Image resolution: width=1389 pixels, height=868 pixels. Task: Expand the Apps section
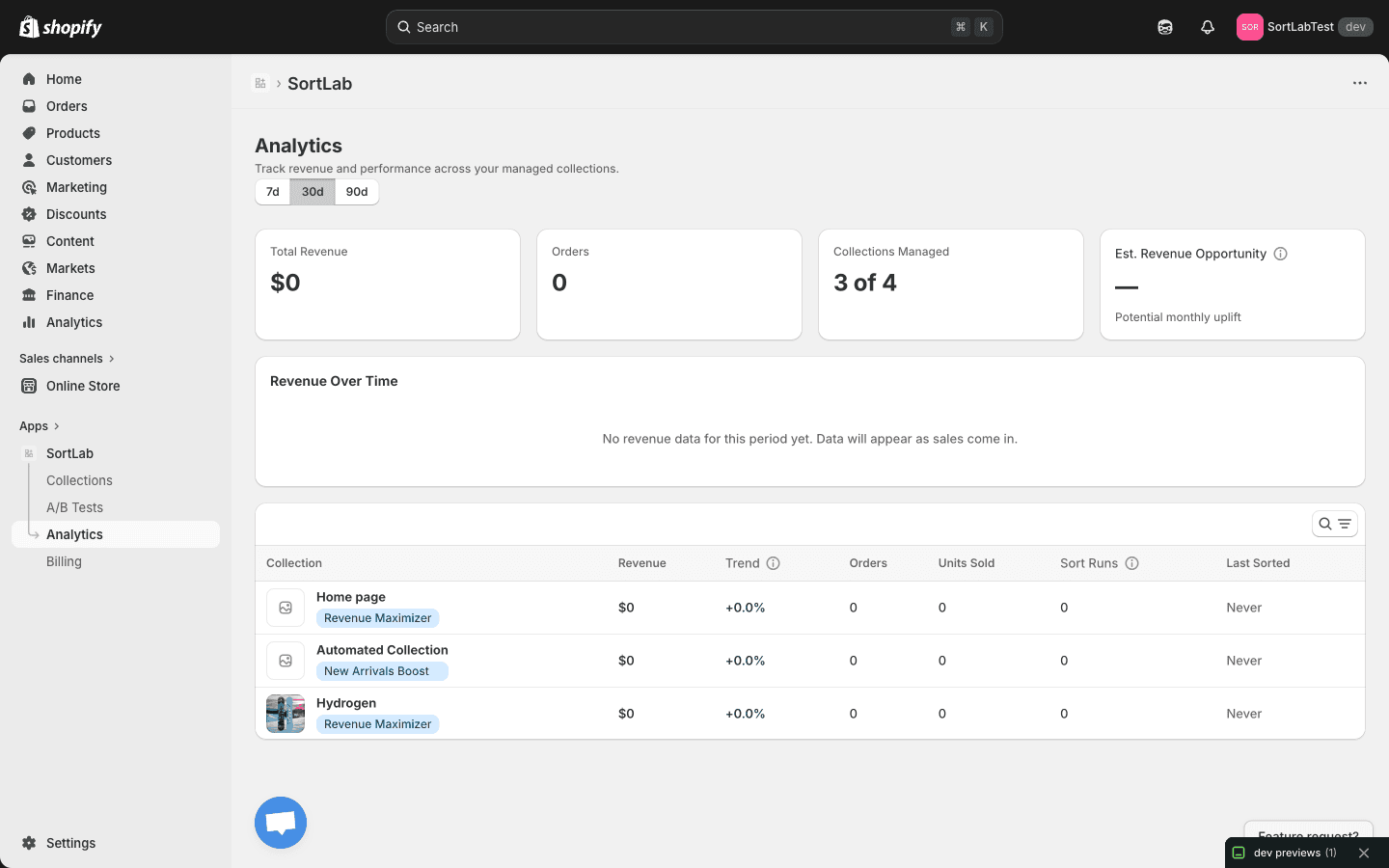pos(40,425)
